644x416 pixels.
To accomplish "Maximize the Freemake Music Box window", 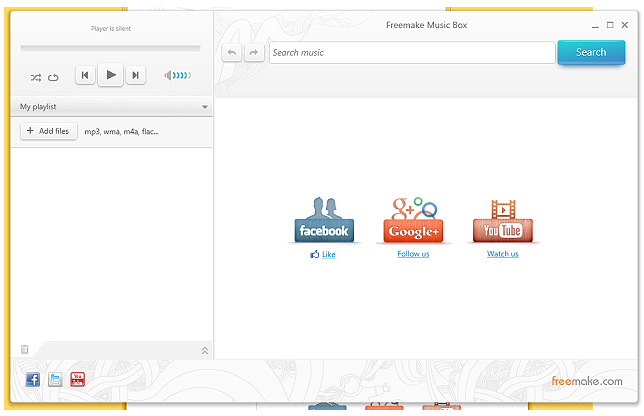I will tap(610, 25).
